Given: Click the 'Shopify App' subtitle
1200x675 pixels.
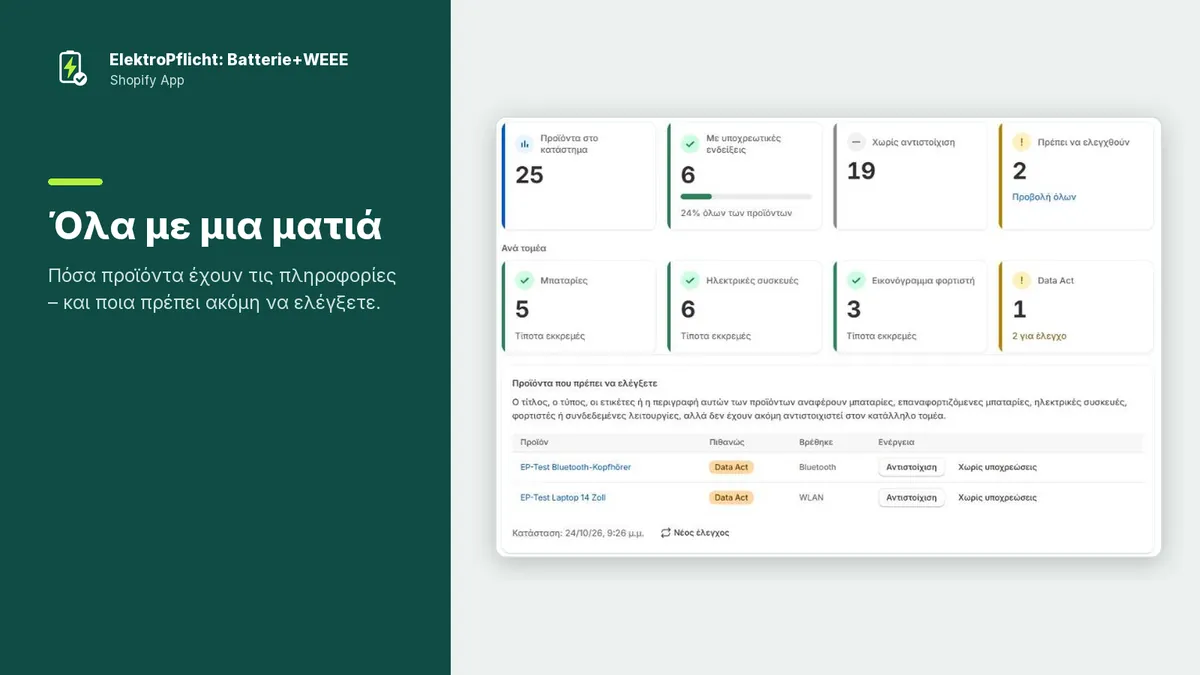Looking at the screenshot, I should click(x=147, y=80).
